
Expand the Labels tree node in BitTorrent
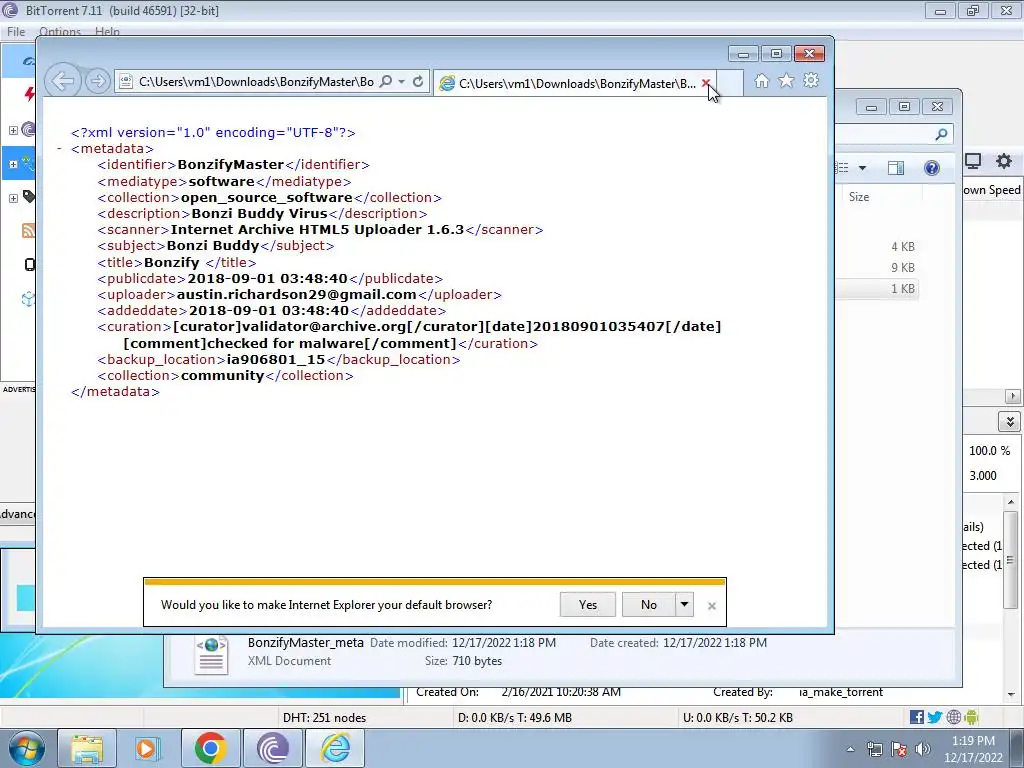[x=13, y=198]
